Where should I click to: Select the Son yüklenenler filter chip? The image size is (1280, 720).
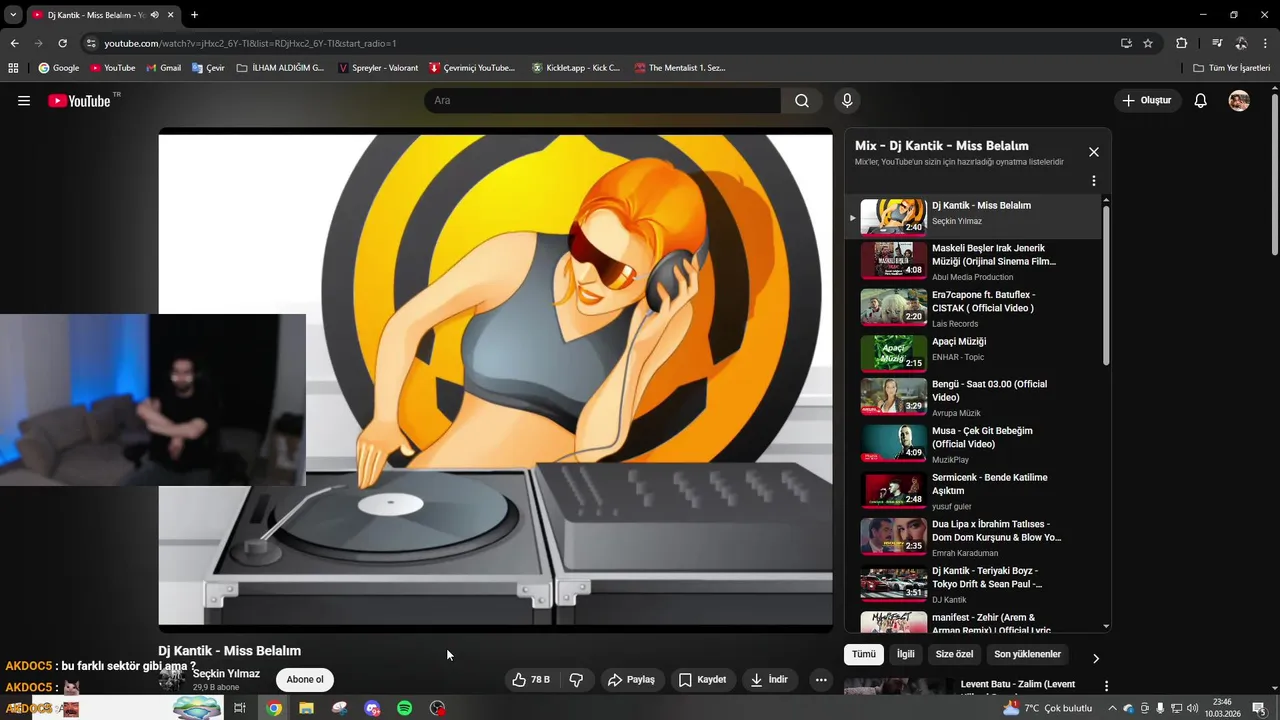point(1027,654)
